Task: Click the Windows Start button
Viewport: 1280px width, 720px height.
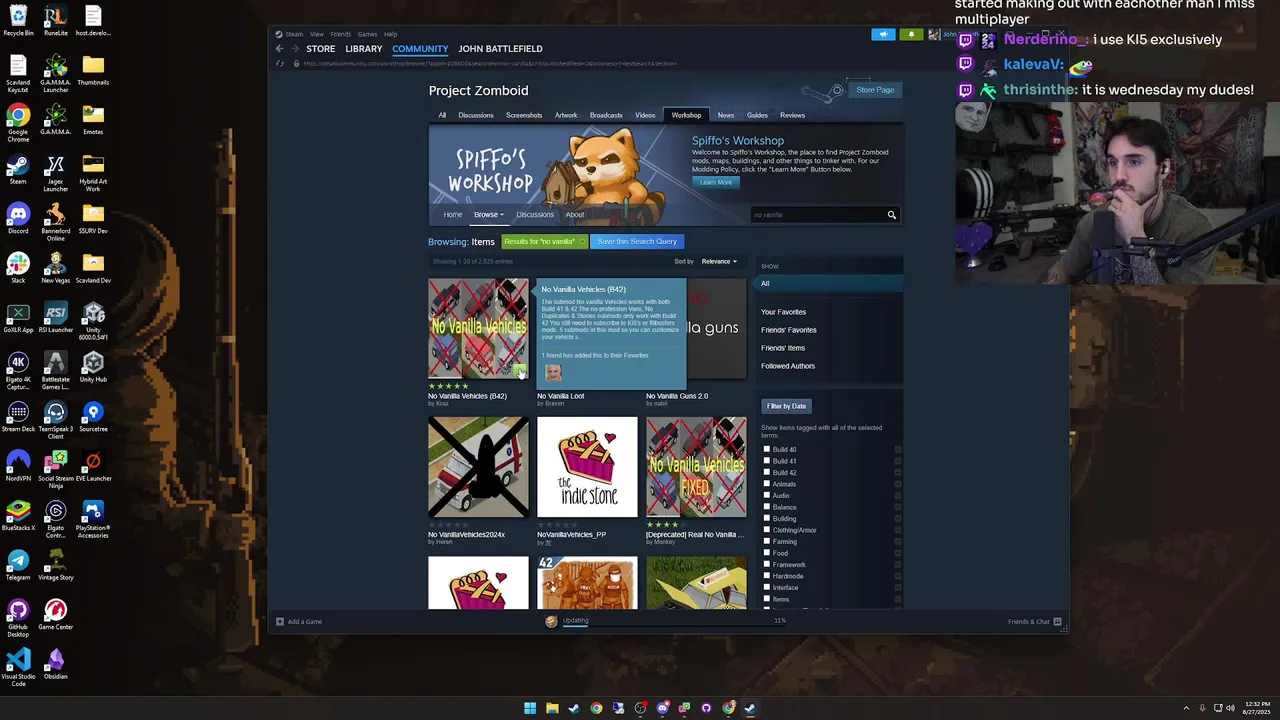Action: click(x=530, y=708)
